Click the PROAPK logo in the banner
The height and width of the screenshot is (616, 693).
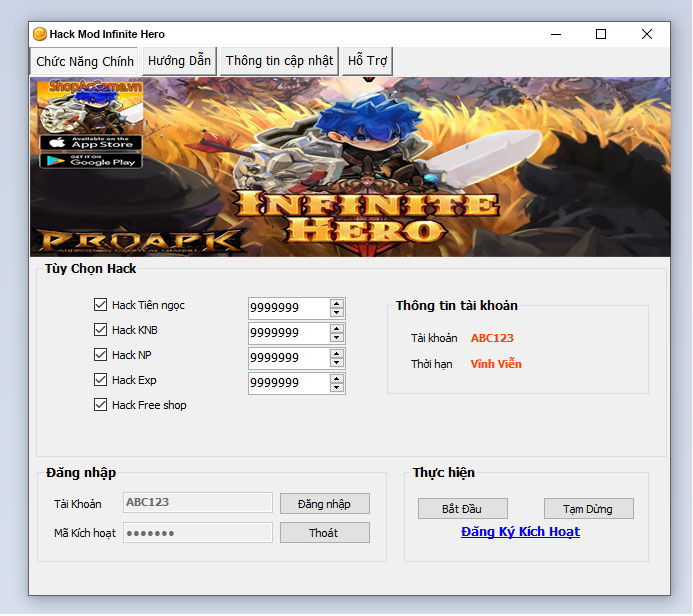(x=140, y=241)
